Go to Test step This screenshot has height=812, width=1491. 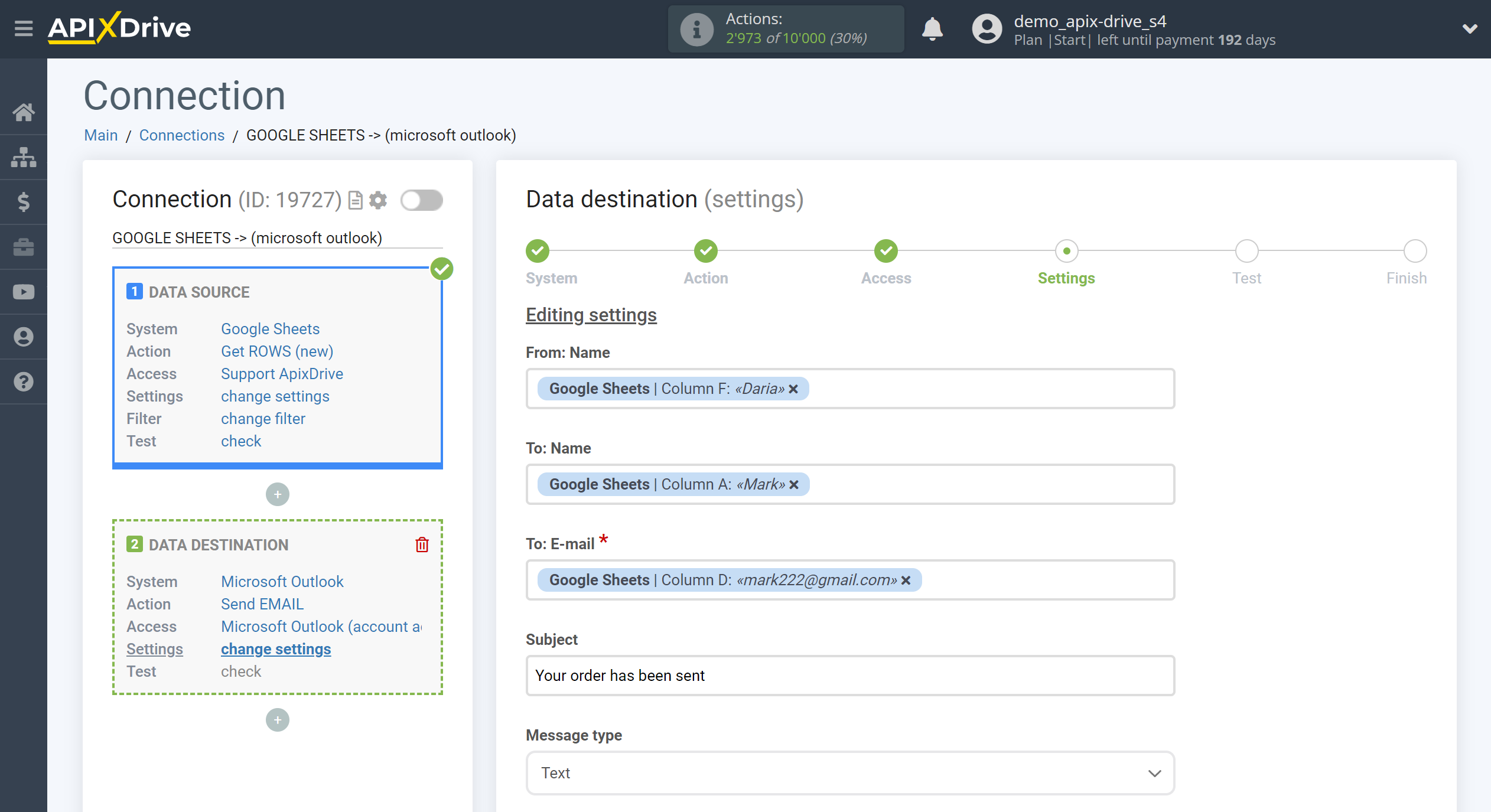click(x=1246, y=251)
